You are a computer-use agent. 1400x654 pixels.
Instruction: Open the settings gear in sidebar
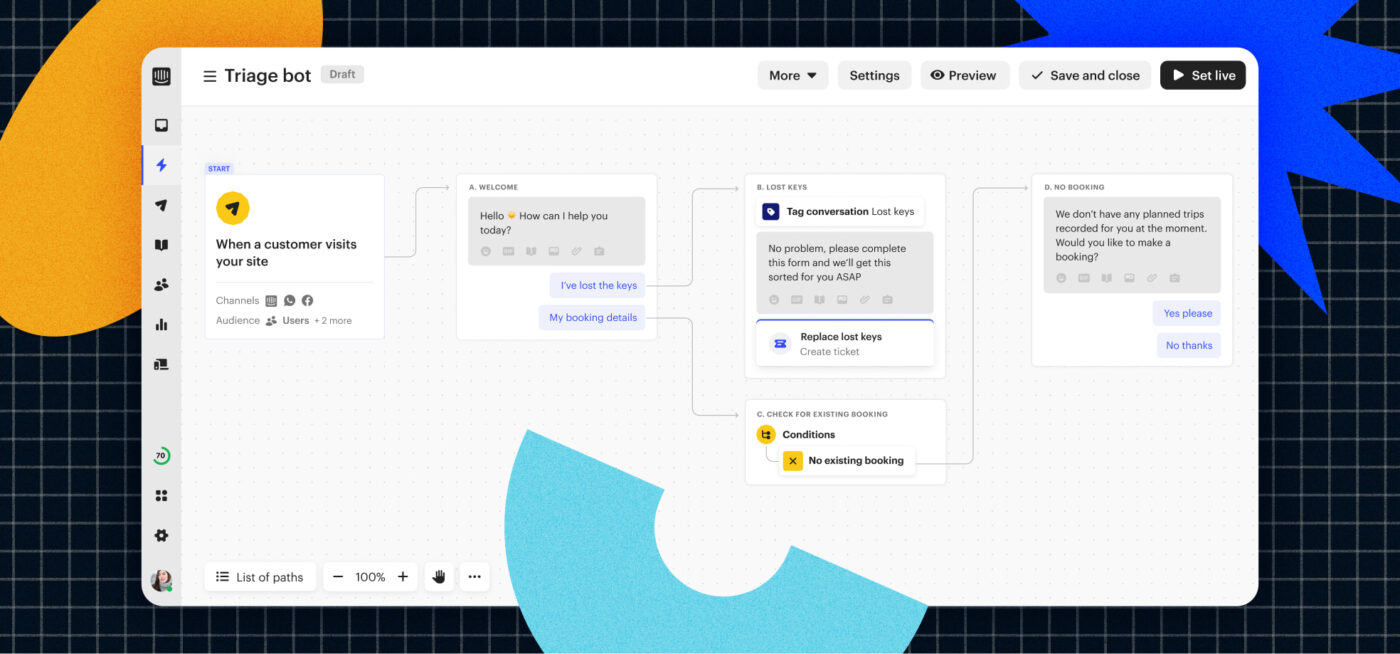pyautogui.click(x=161, y=535)
